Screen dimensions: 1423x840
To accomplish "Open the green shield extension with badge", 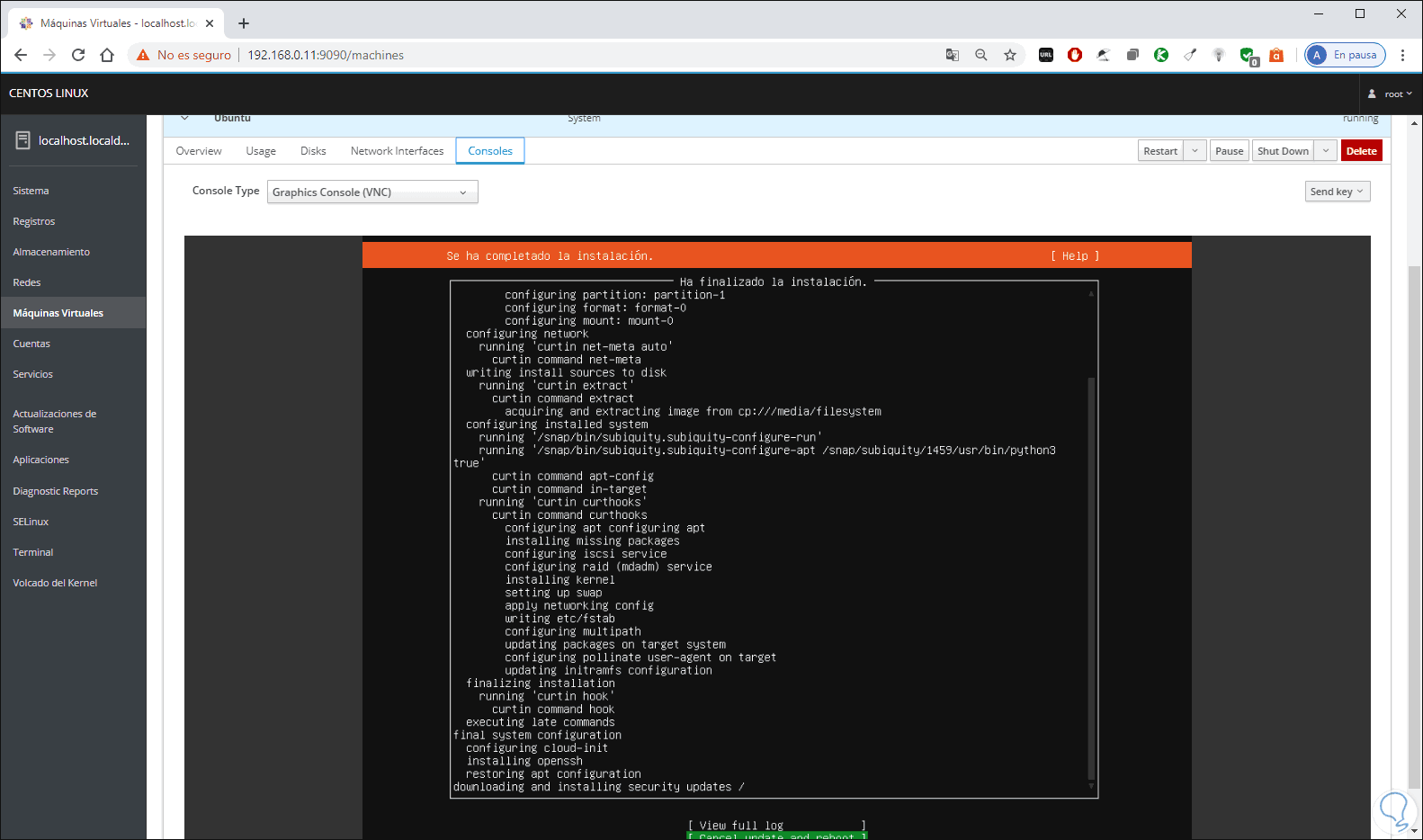I will (x=1248, y=56).
